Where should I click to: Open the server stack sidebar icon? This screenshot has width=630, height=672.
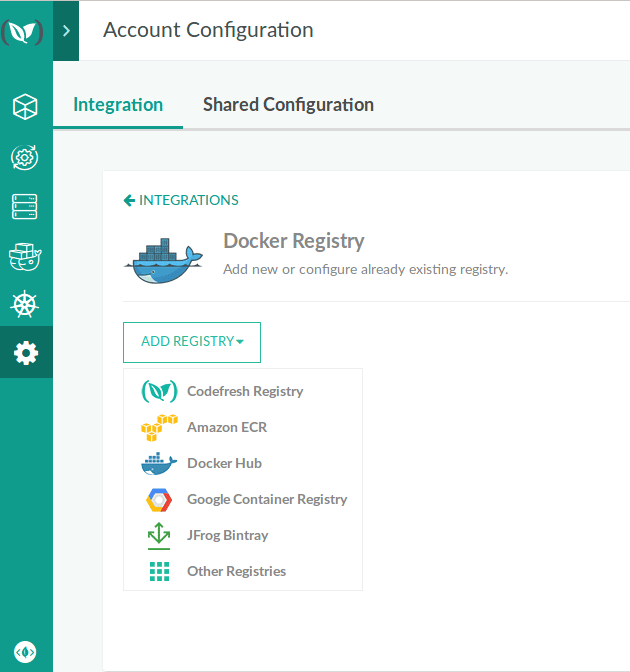click(x=25, y=207)
